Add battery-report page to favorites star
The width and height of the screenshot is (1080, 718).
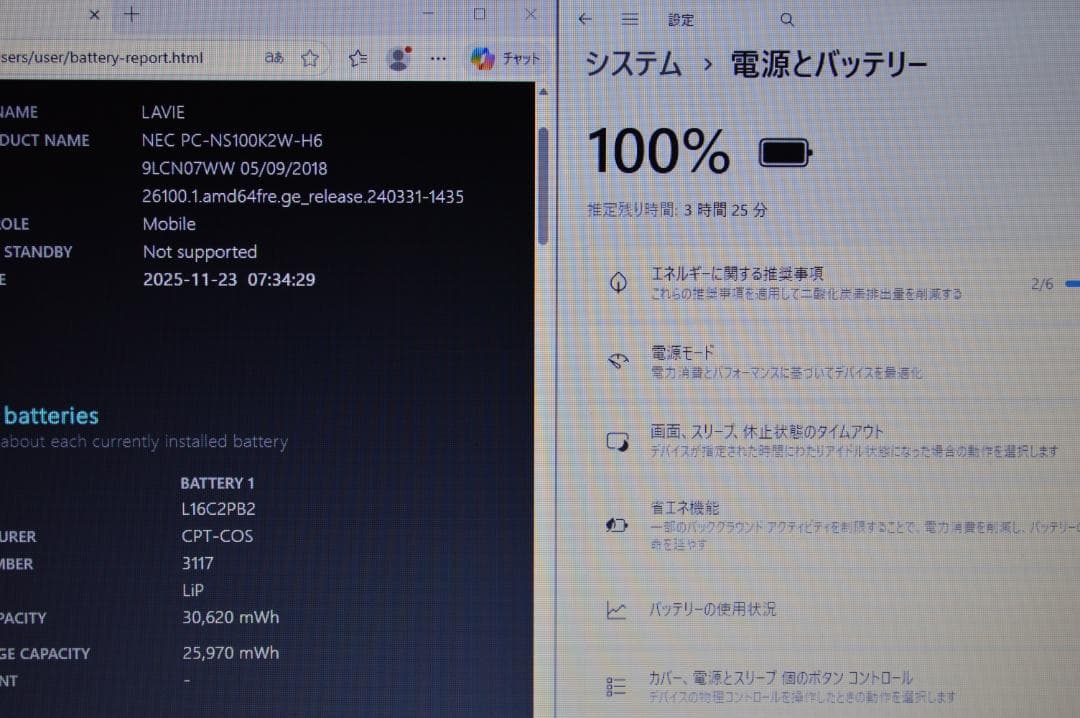tap(311, 58)
